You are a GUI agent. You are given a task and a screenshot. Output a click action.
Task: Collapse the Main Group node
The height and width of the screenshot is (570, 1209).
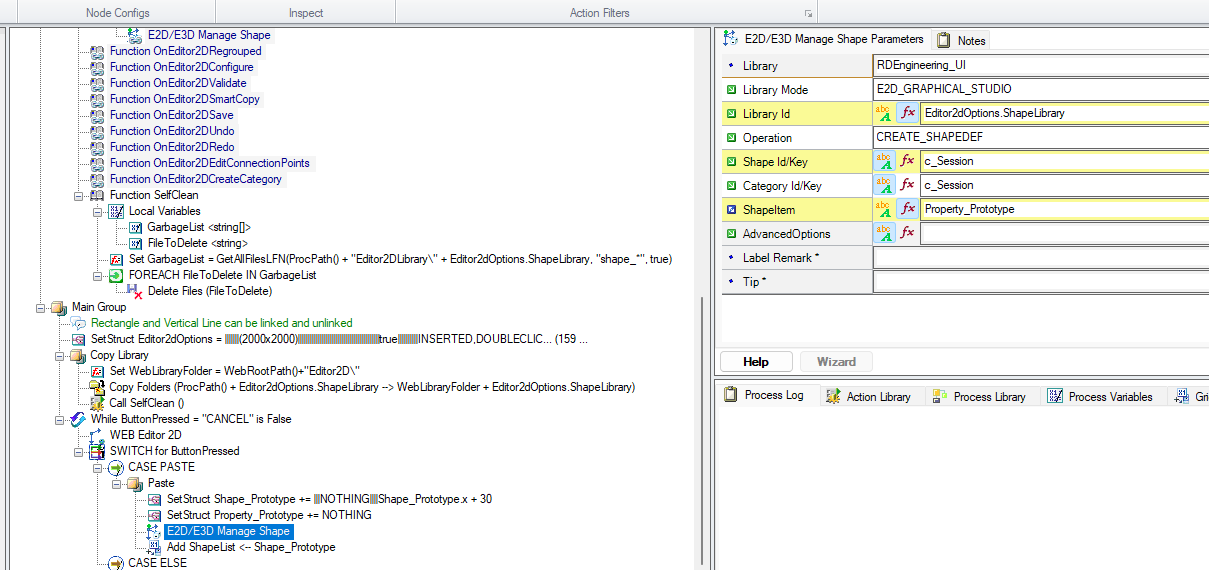[41, 307]
